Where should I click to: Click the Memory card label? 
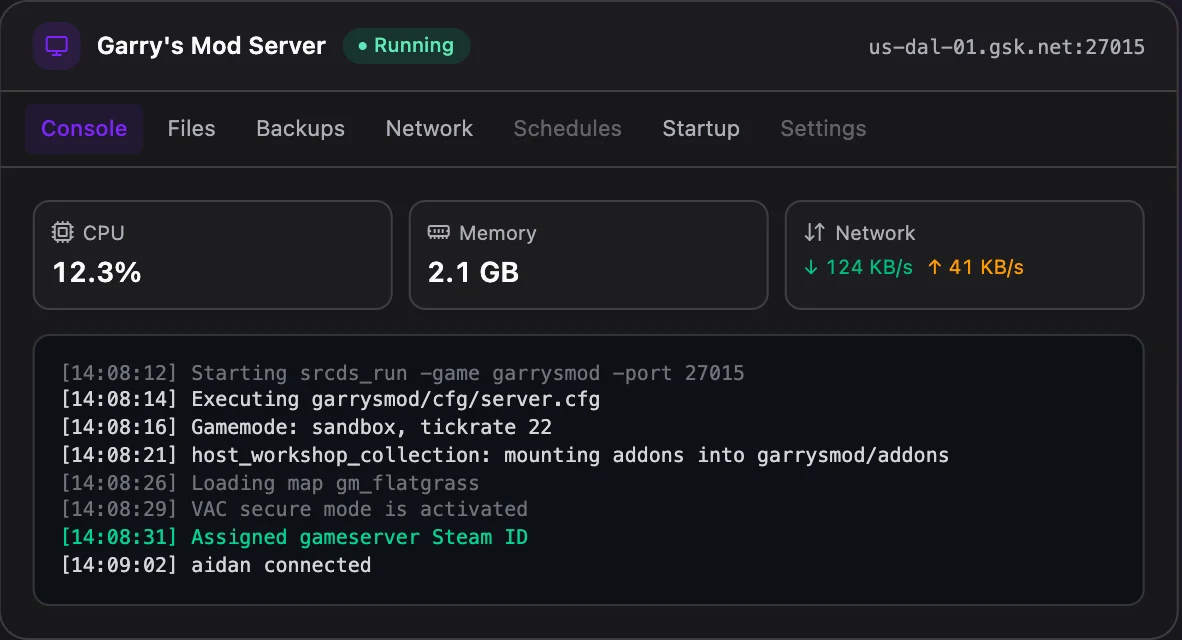(498, 233)
